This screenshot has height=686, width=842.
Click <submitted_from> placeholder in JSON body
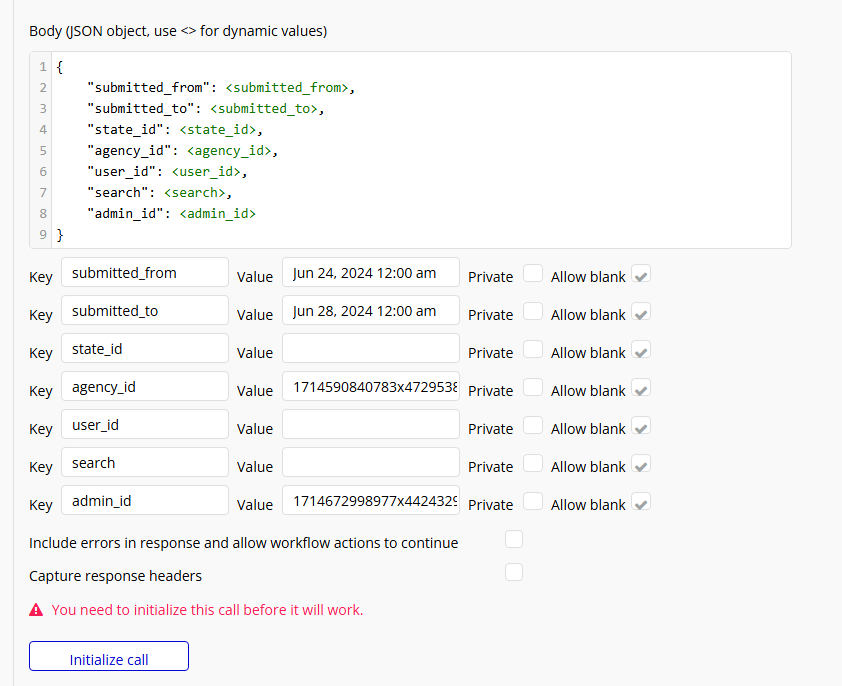coord(287,88)
